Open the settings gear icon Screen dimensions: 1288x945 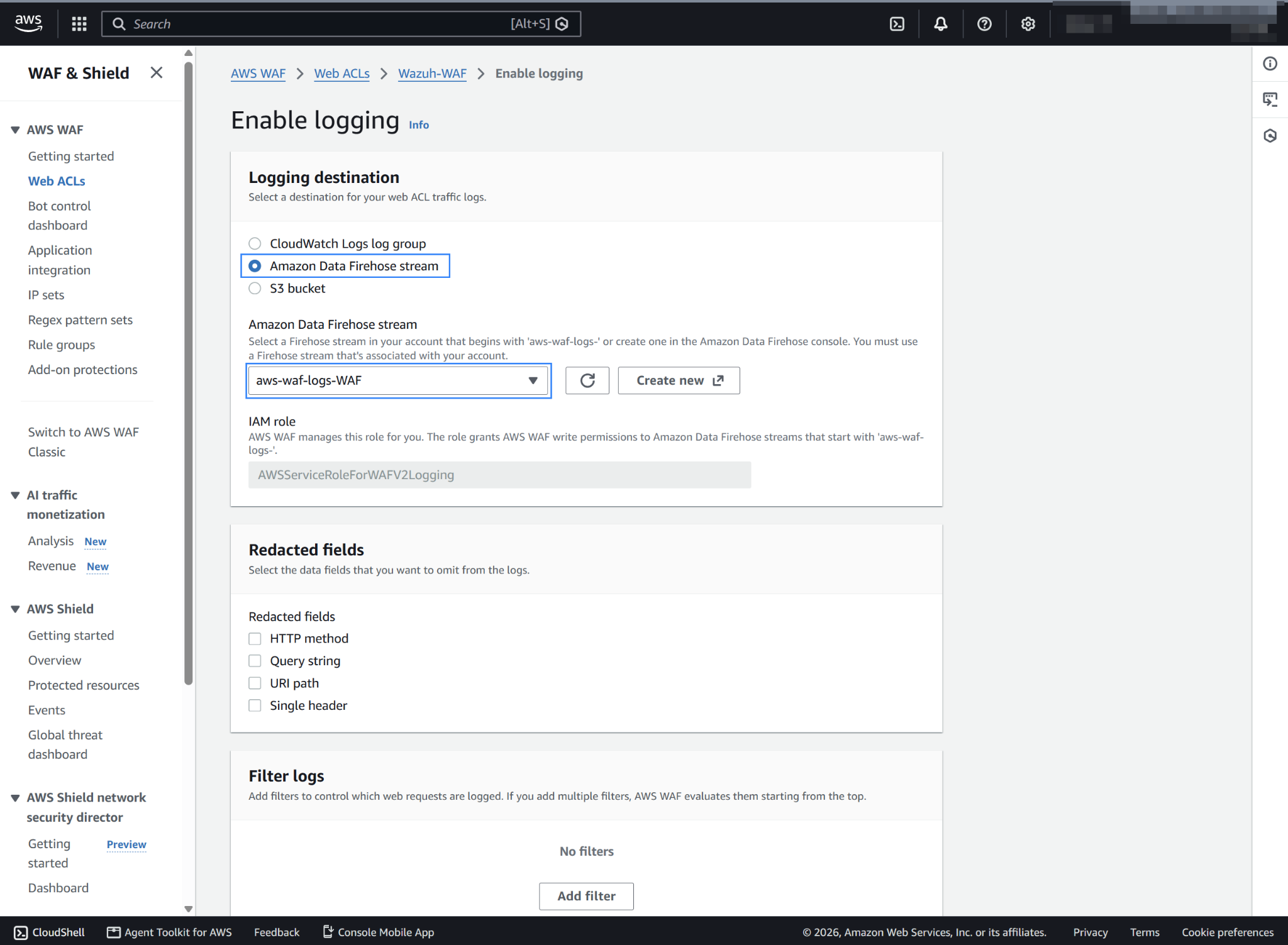(1028, 24)
